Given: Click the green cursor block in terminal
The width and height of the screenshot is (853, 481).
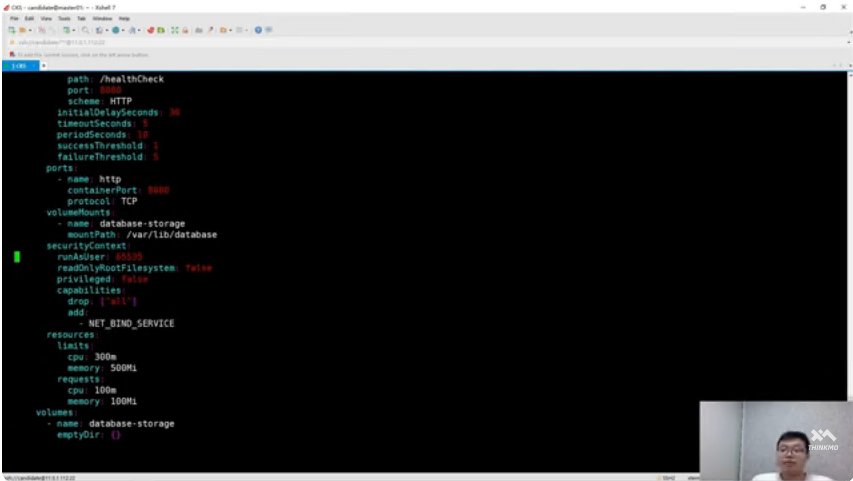Looking at the screenshot, I should (x=17, y=257).
